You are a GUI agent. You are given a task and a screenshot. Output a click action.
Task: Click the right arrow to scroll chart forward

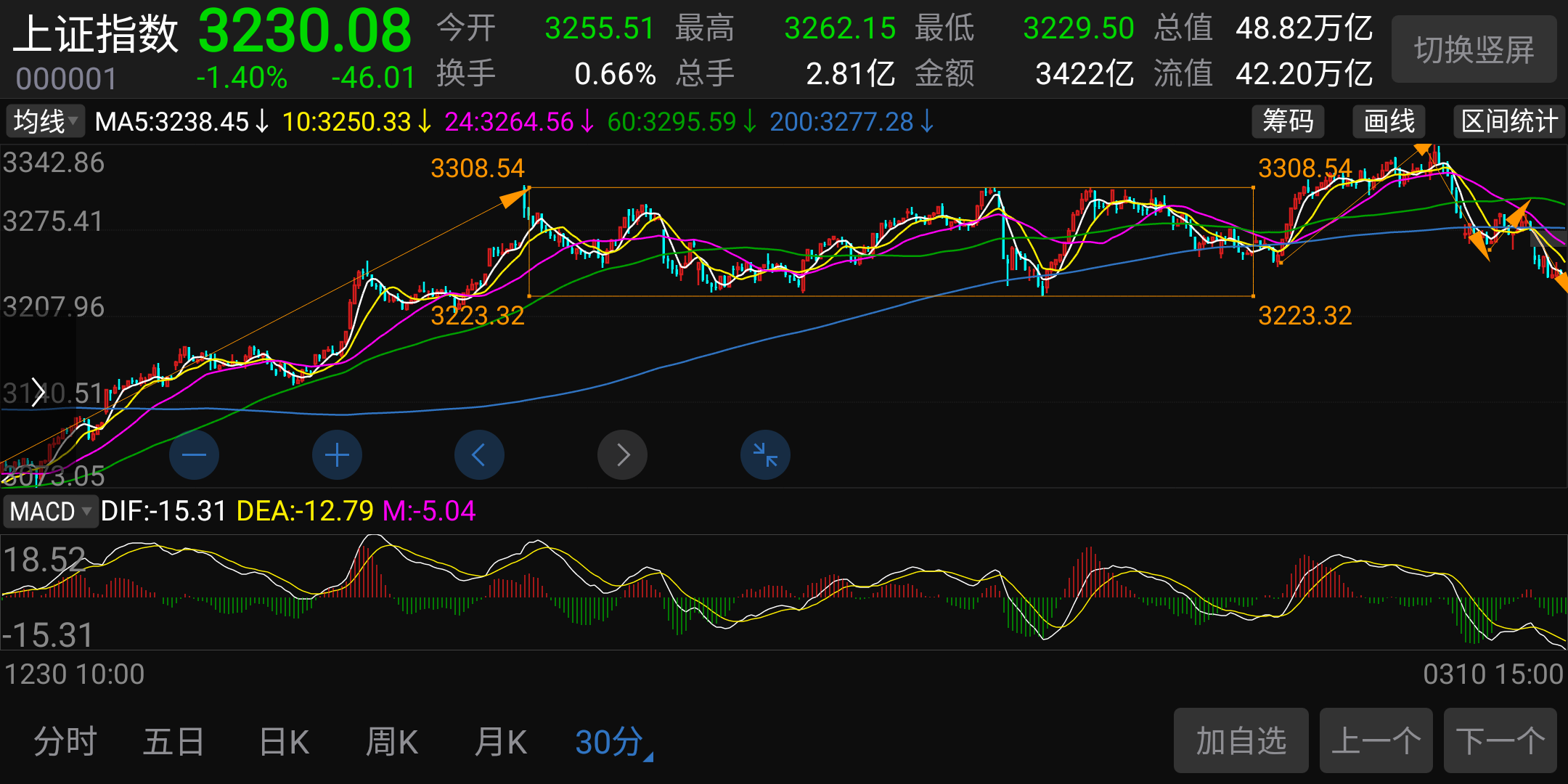coord(622,454)
